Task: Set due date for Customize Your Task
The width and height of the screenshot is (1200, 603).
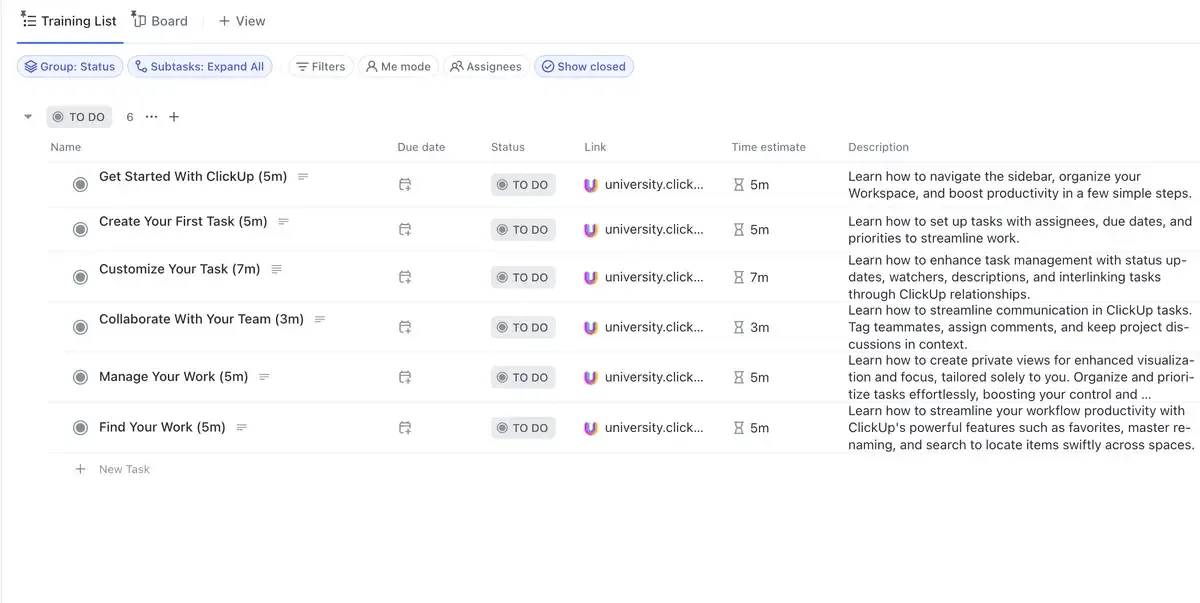Action: pos(405,277)
